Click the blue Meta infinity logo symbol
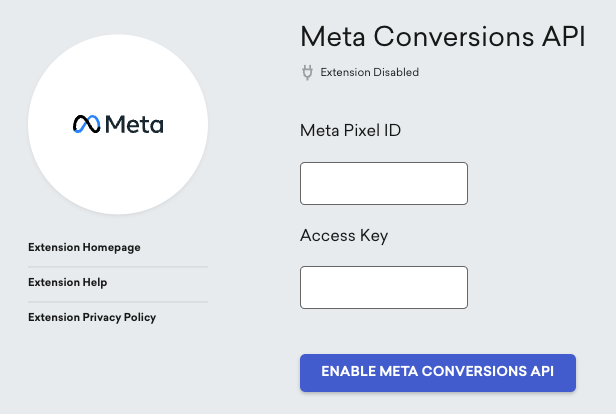 click(87, 125)
